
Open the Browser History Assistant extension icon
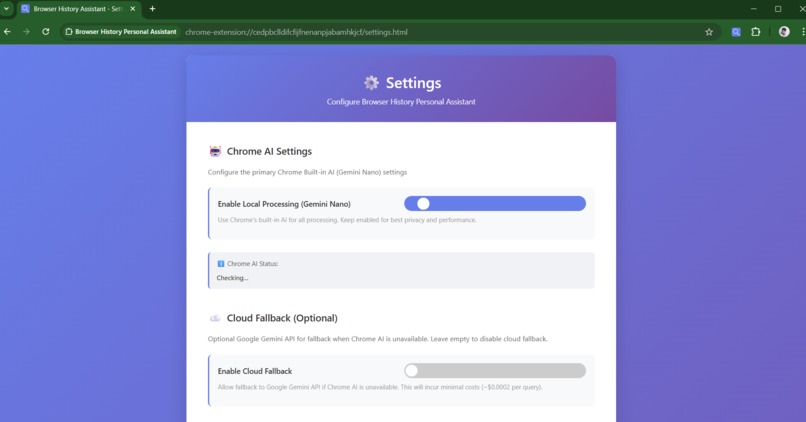736,32
